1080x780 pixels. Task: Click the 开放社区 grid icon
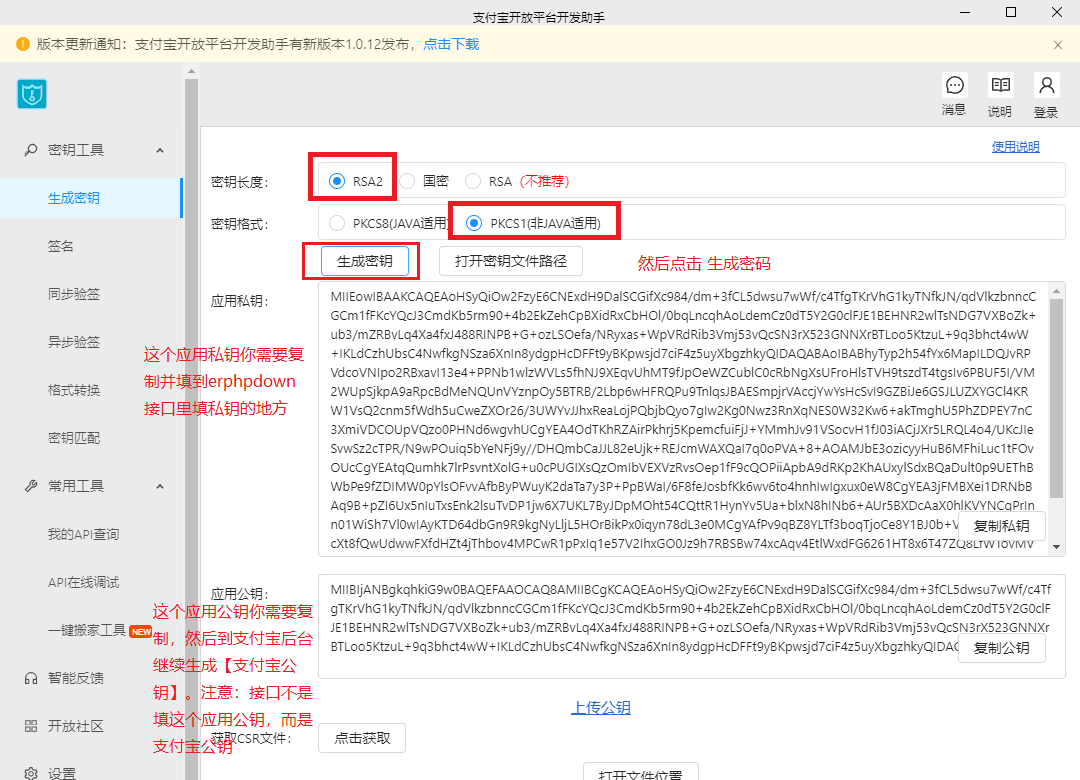point(31,726)
